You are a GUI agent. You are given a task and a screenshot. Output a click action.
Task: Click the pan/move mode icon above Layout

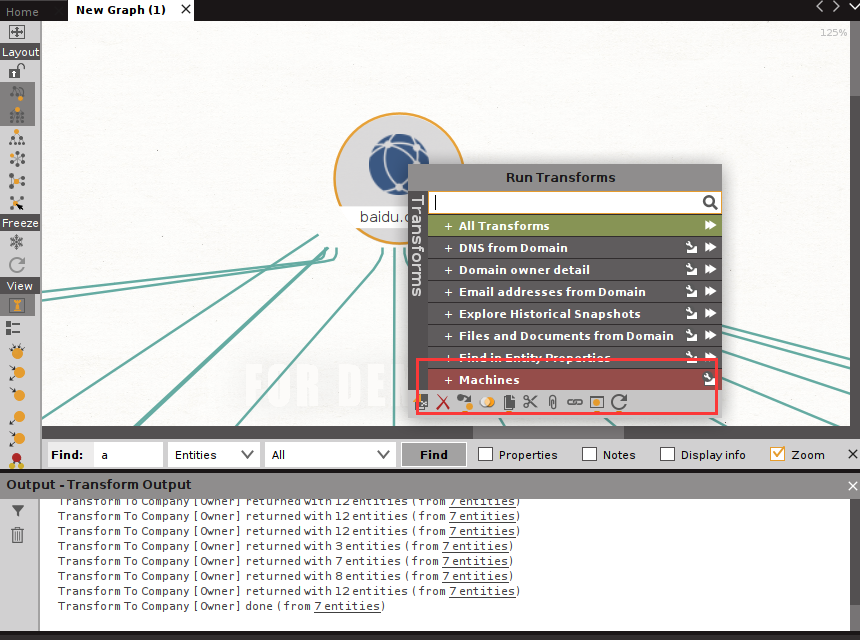point(17,32)
